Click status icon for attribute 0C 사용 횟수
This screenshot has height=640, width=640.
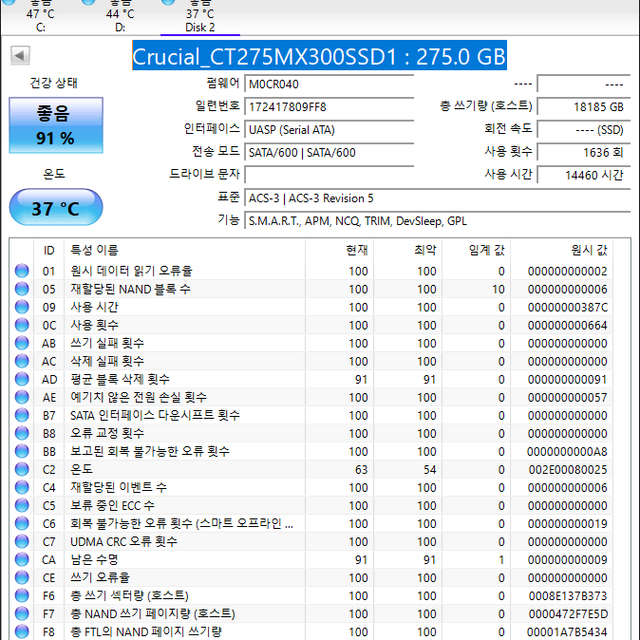tap(22, 325)
